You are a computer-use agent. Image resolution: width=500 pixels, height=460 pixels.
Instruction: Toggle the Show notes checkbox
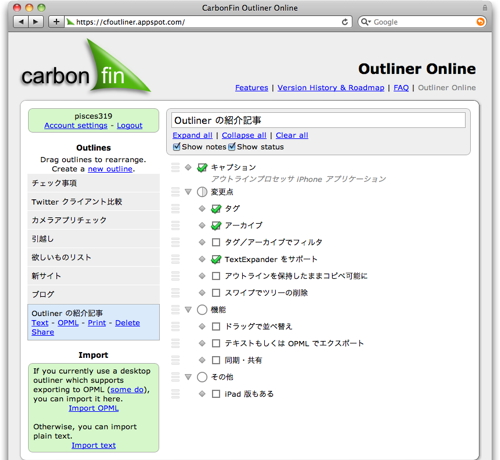(x=177, y=147)
